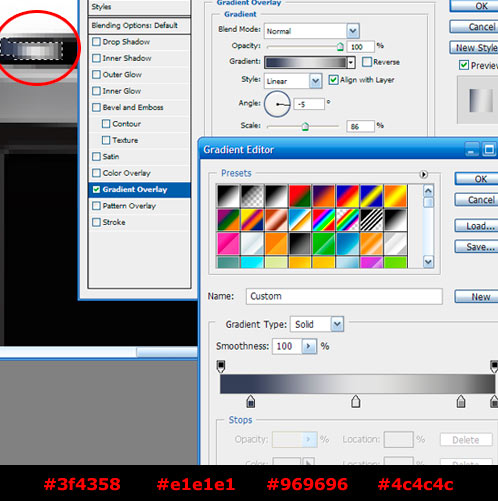Screen dimensions: 498x501
Task: Select the transparent rainbow gradient preset
Action: point(348,220)
